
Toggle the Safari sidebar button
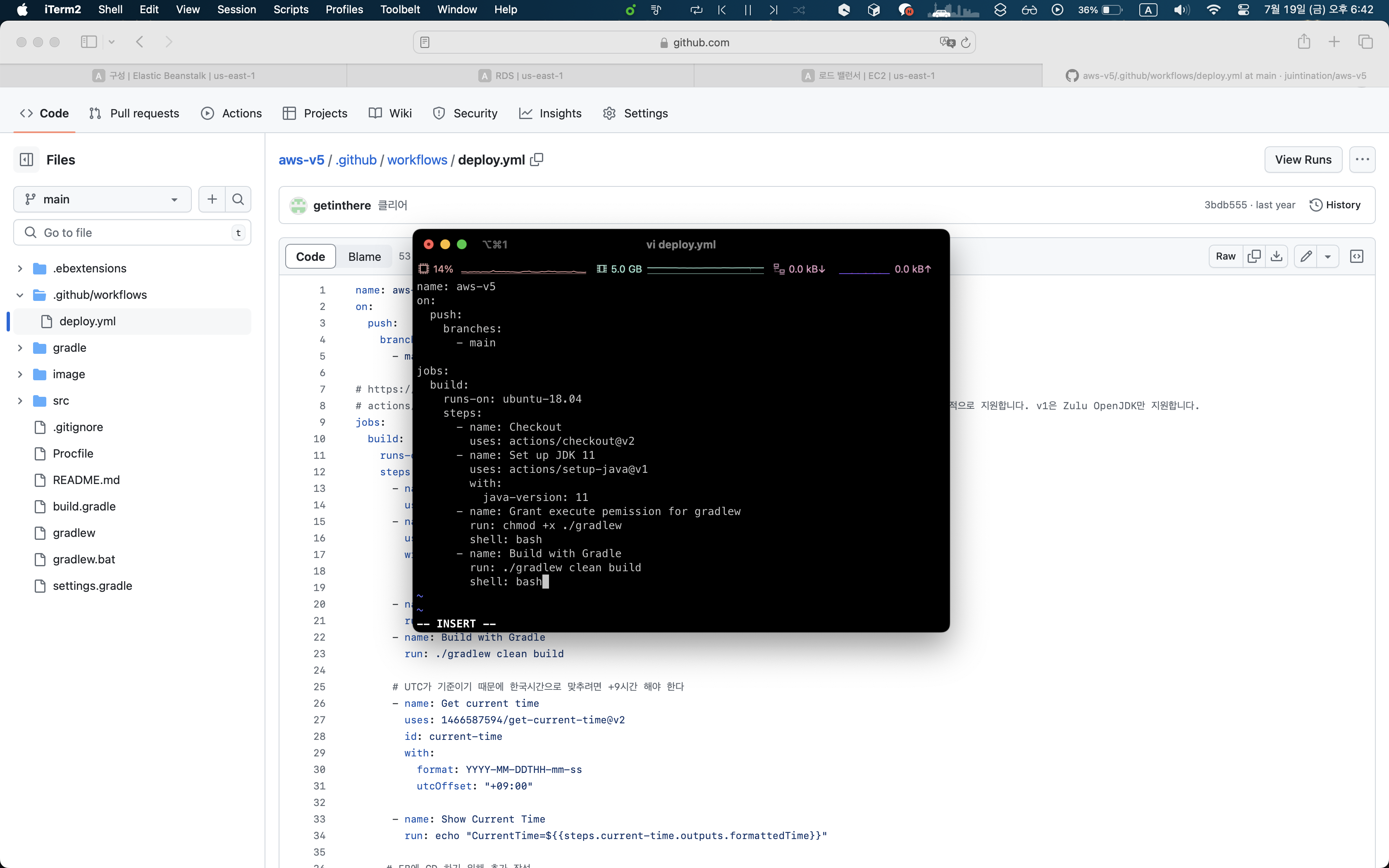(x=89, y=42)
